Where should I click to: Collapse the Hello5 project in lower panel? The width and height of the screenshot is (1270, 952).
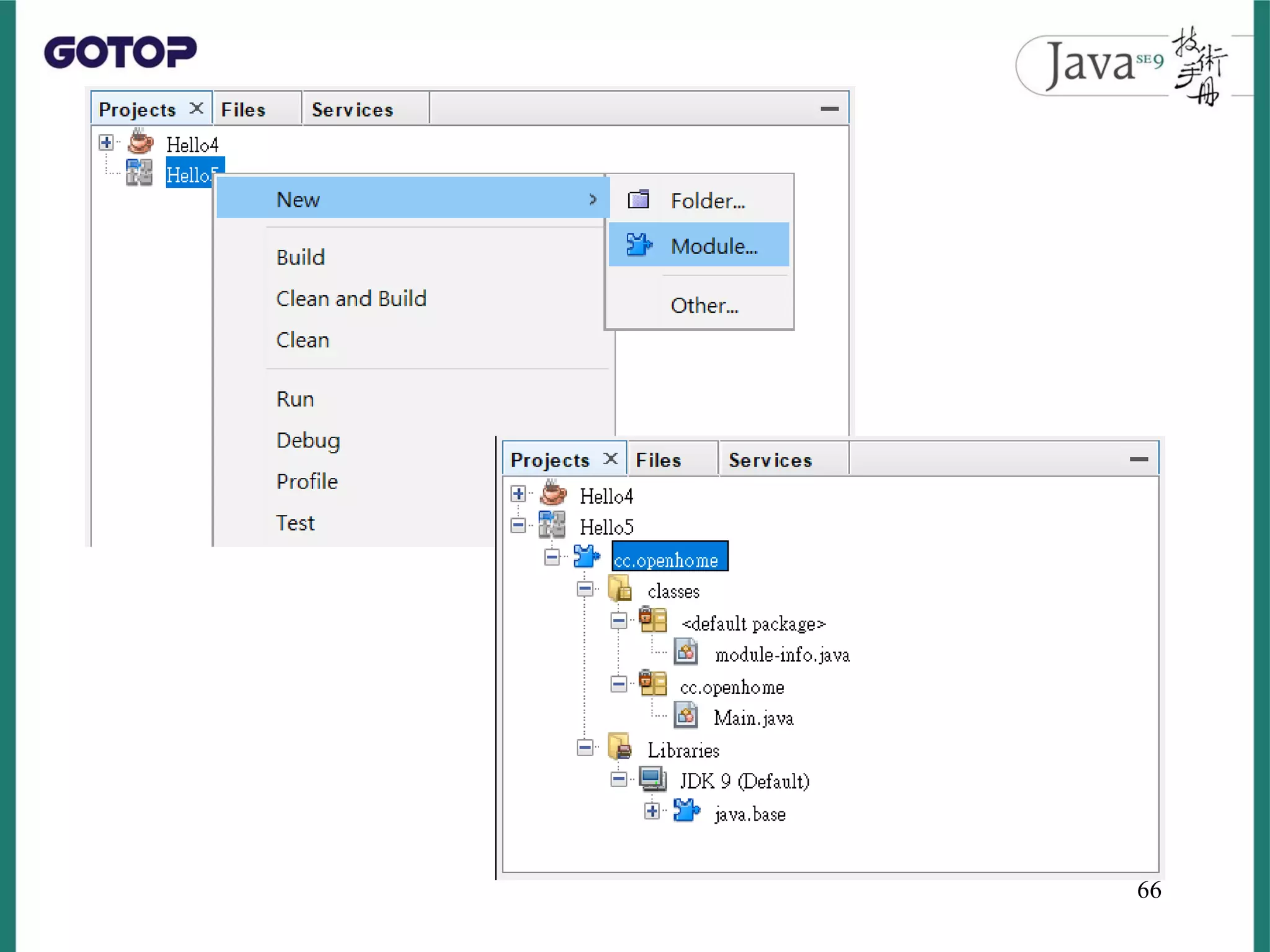518,526
